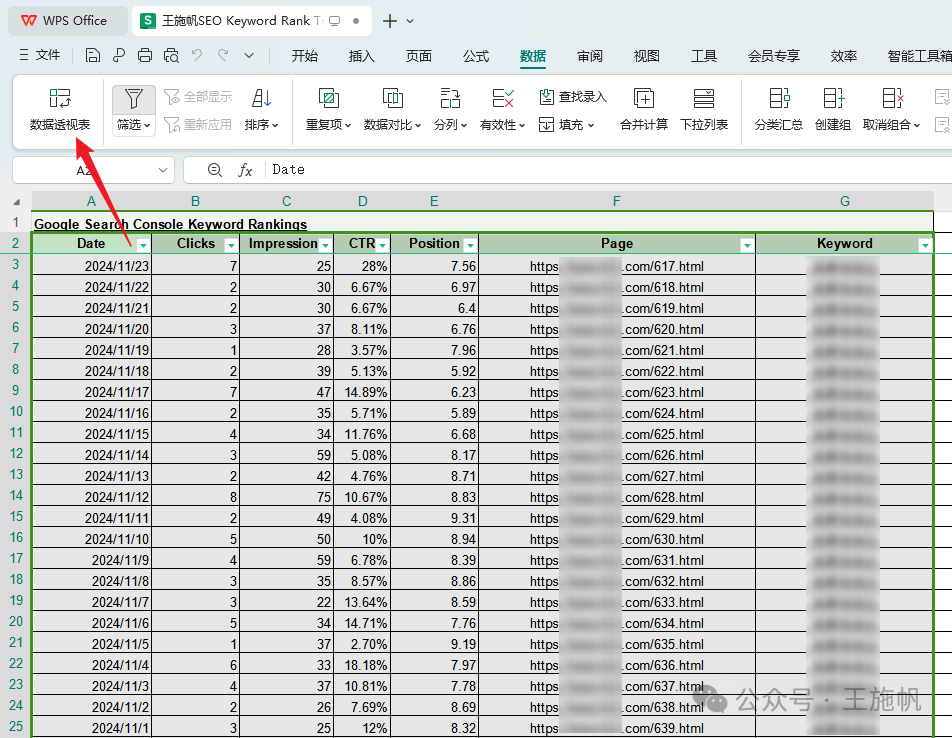Click the Reapply (重新应用) filter button
The width and height of the screenshot is (952, 738).
coord(199,125)
